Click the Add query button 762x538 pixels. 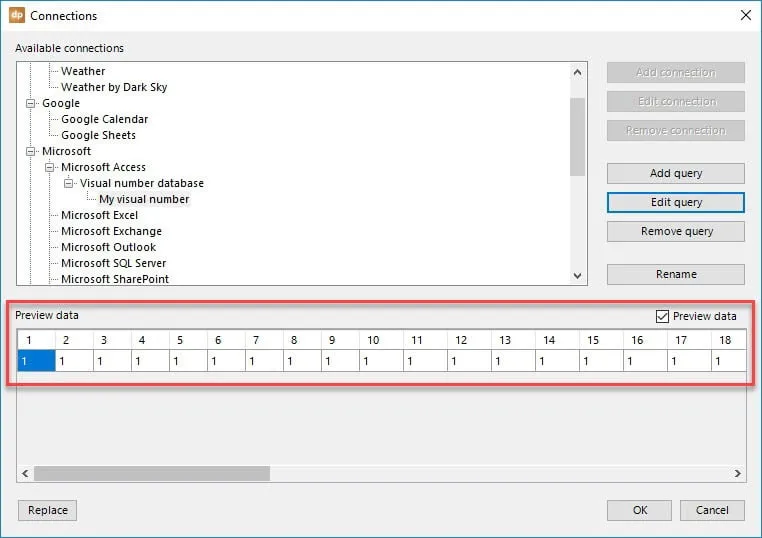click(675, 173)
